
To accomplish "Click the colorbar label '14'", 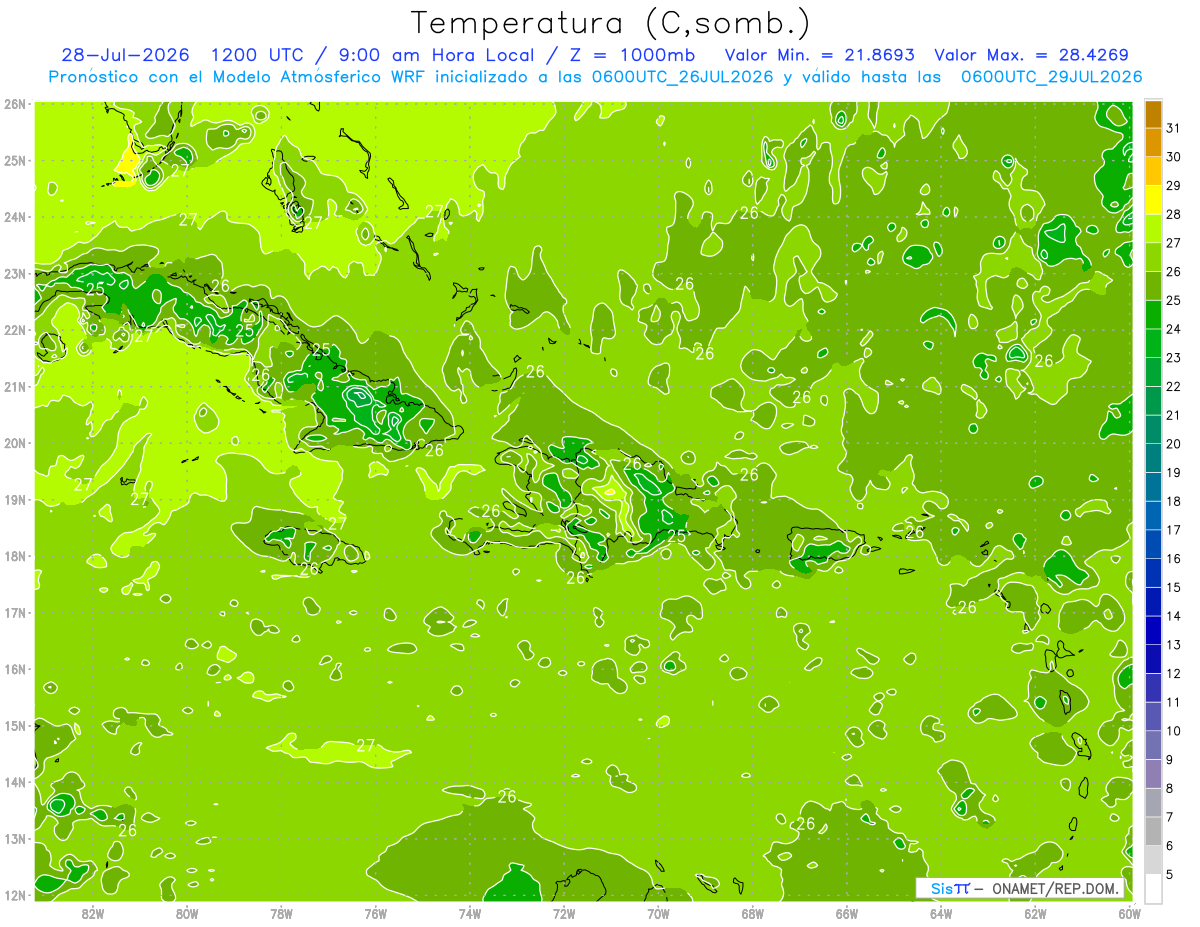I will 1174,616.
